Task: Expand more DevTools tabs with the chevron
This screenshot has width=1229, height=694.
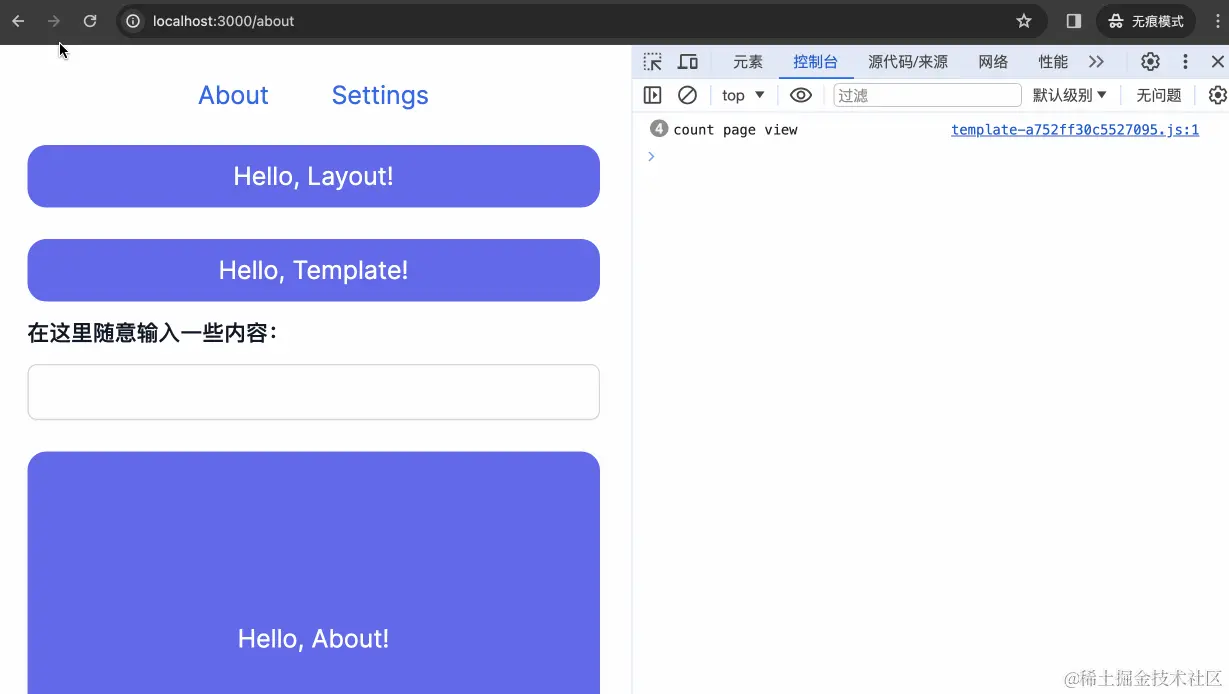Action: click(1097, 62)
